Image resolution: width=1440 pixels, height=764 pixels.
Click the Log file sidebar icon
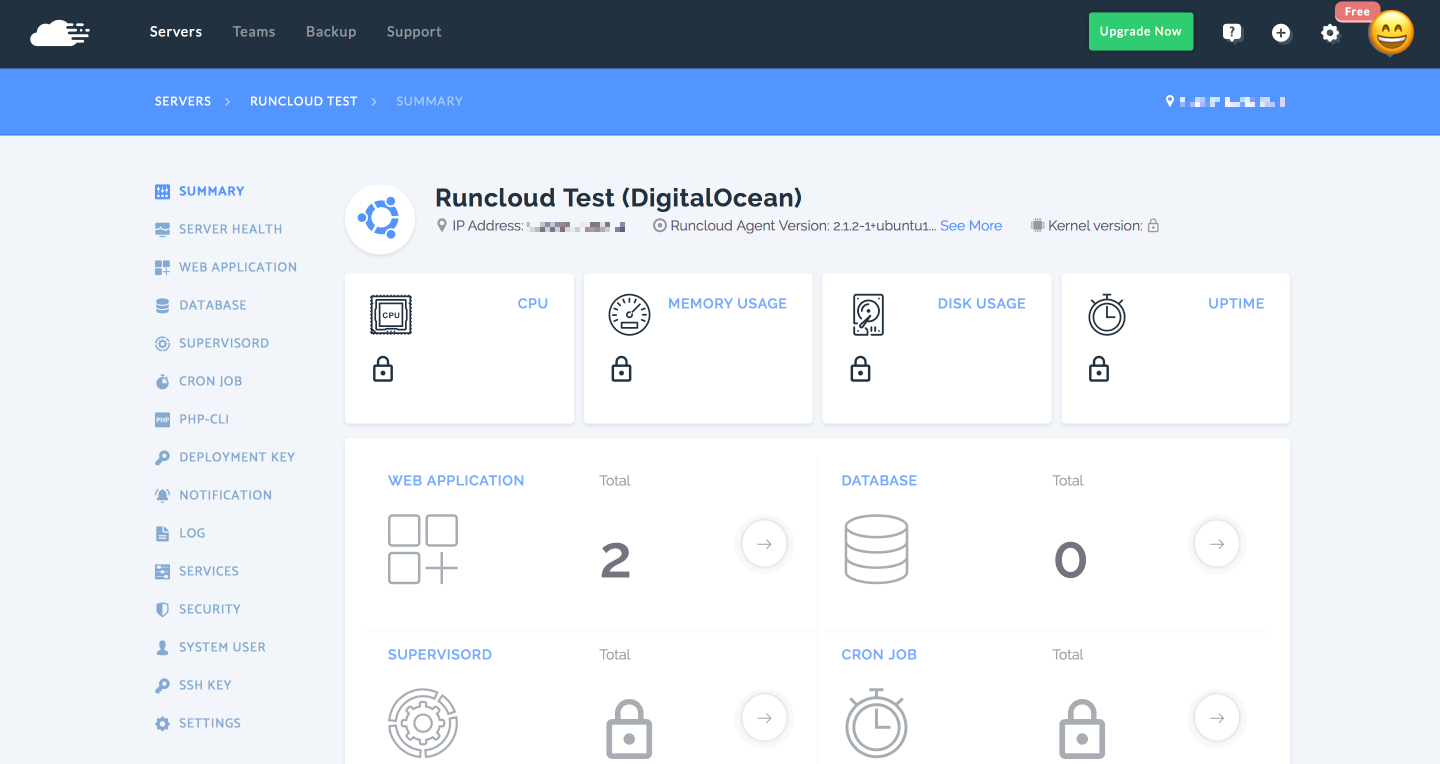pos(162,533)
